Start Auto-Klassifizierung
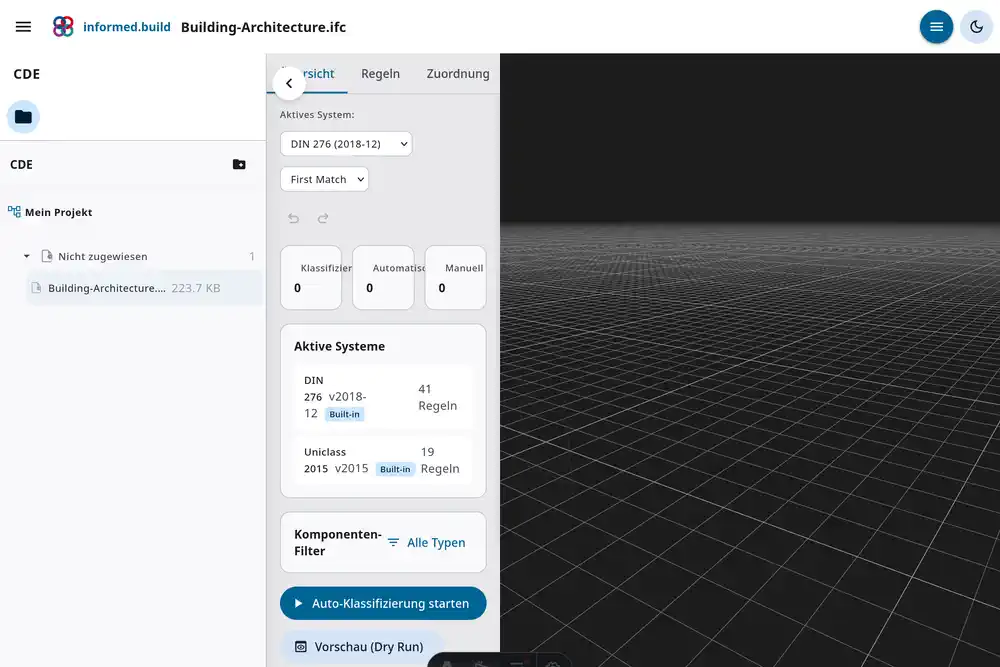This screenshot has height=667, width=1000. 382,604
